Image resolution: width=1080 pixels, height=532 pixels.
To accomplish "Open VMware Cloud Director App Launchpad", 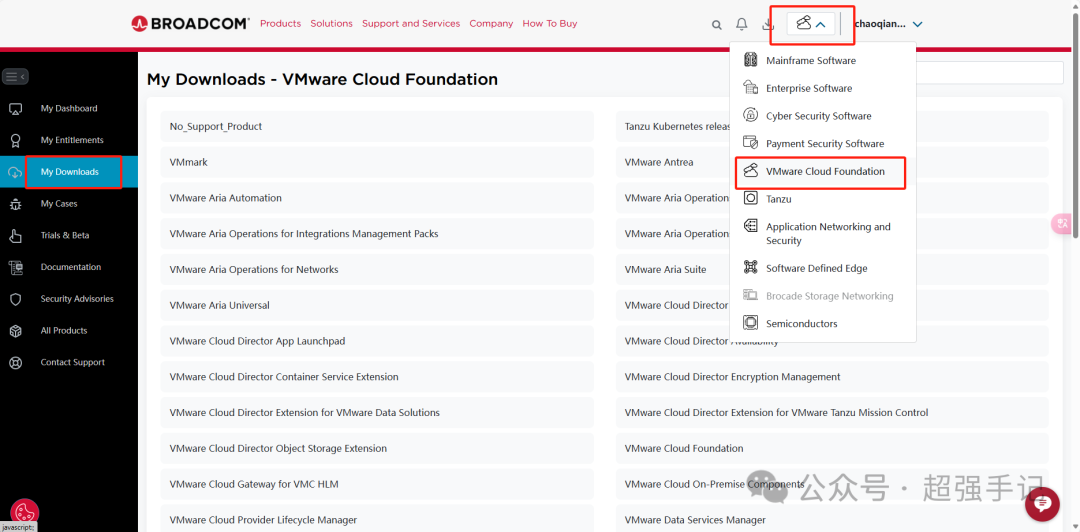I will pyautogui.click(x=377, y=341).
